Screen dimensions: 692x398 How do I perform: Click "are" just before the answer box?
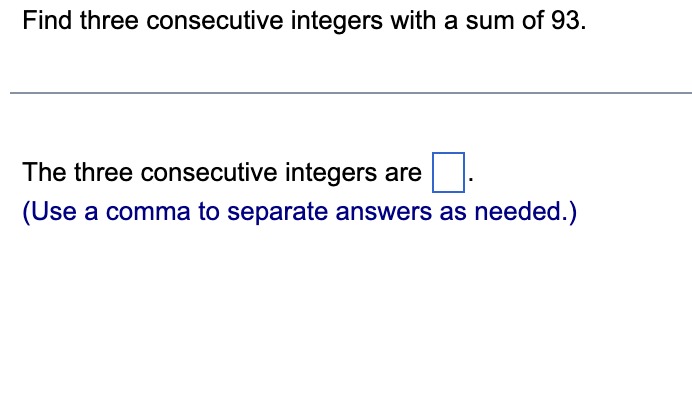click(403, 173)
